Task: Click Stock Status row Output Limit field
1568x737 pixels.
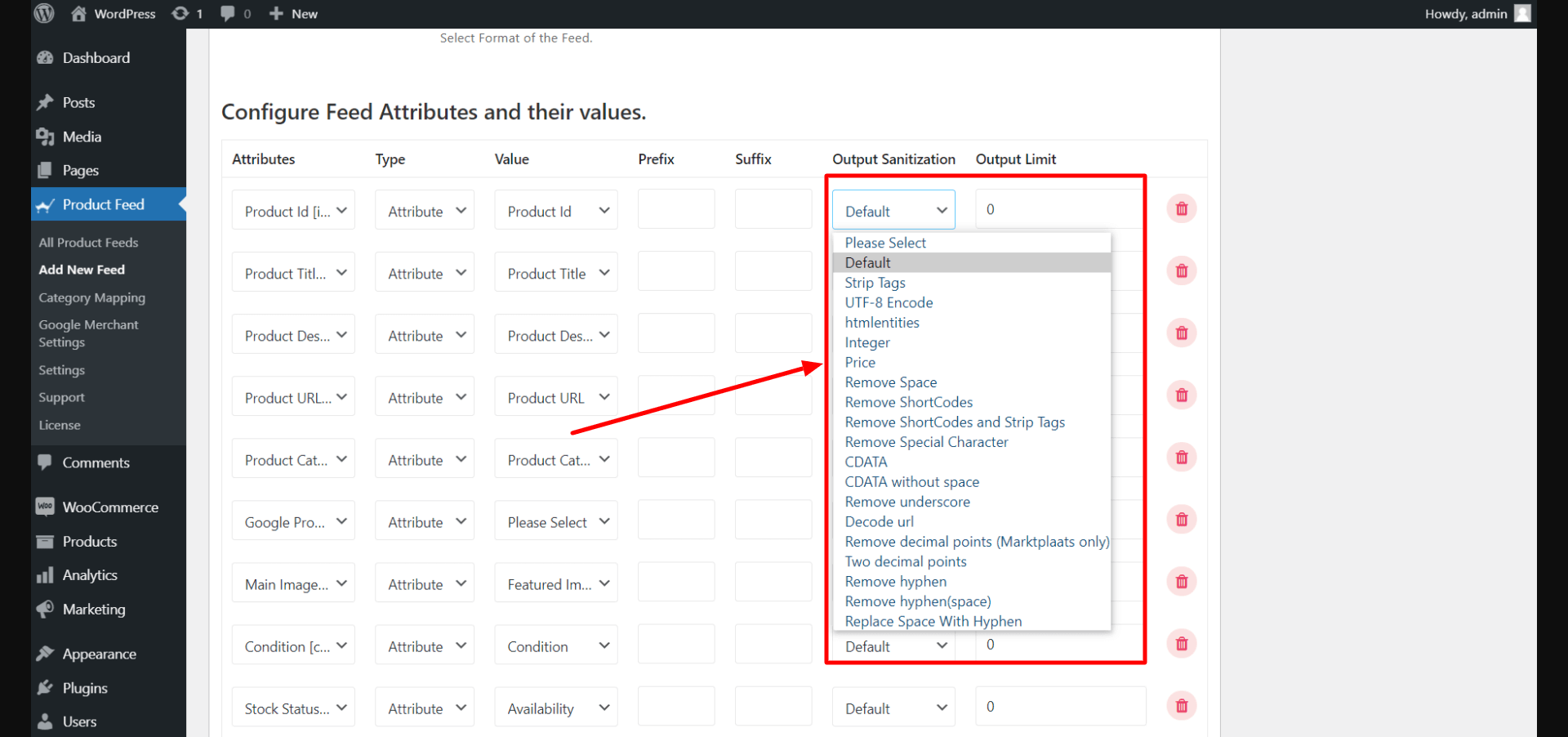Action: pos(1060,707)
